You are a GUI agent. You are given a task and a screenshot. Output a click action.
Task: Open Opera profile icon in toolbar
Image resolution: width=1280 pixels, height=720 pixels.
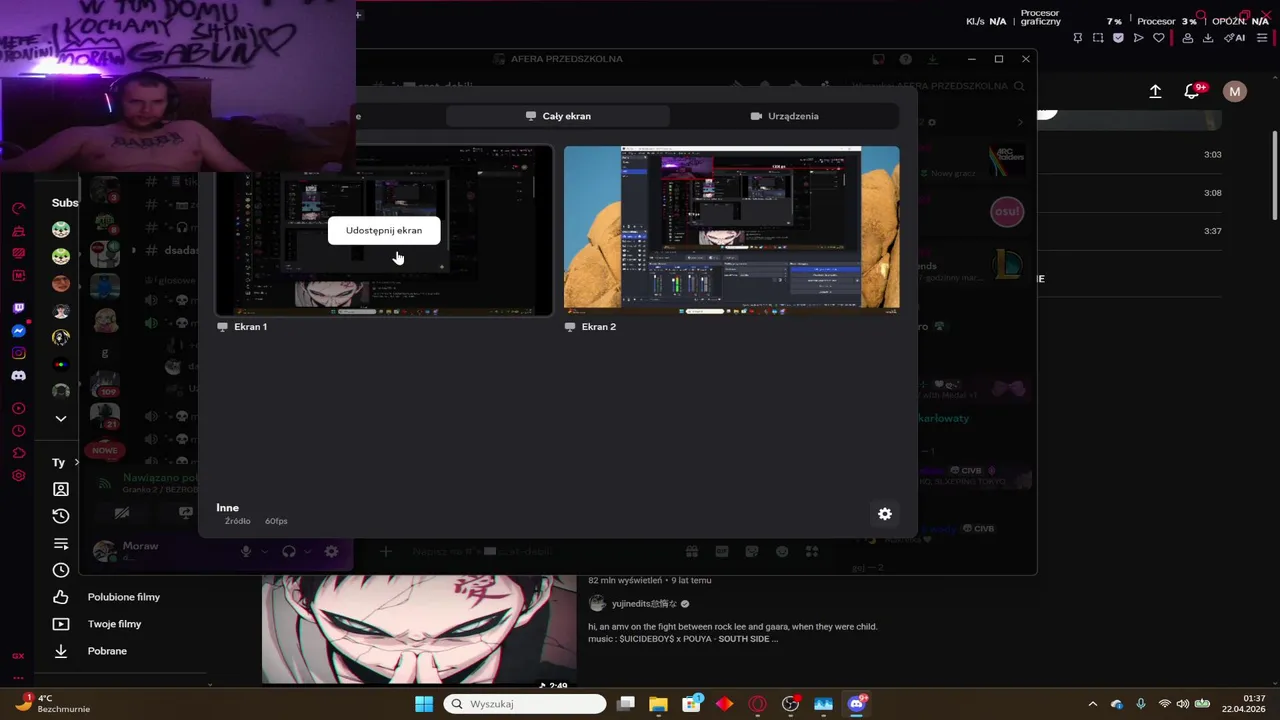click(1188, 38)
